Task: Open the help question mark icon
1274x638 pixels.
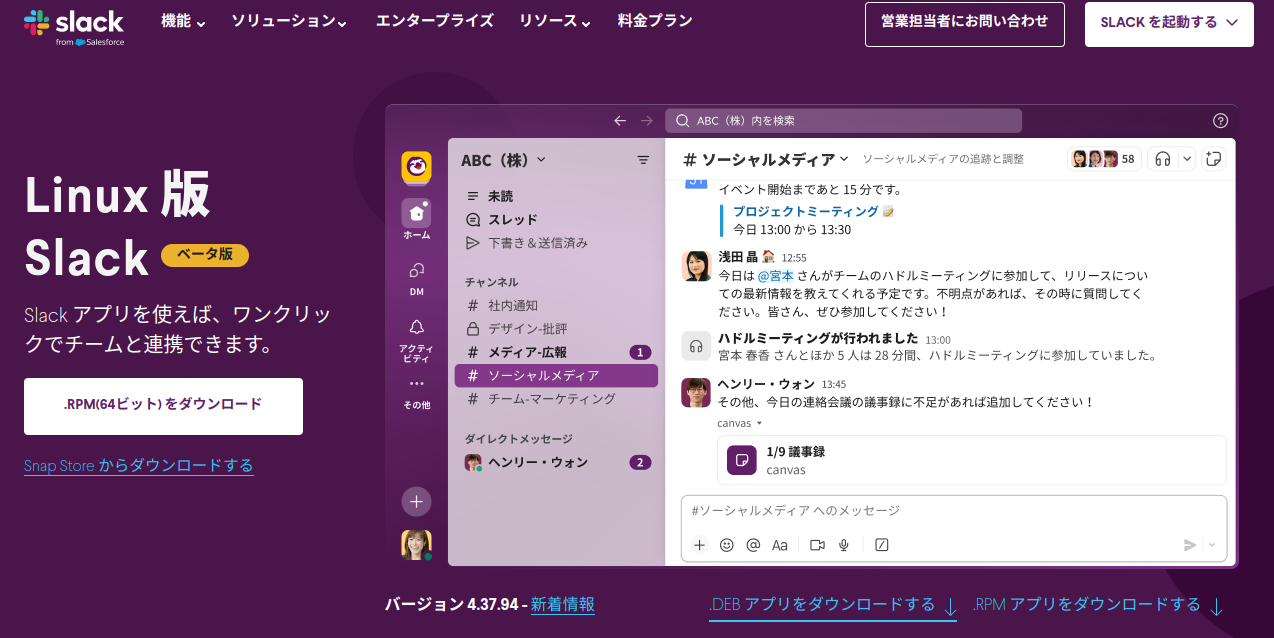Action: 1220,121
